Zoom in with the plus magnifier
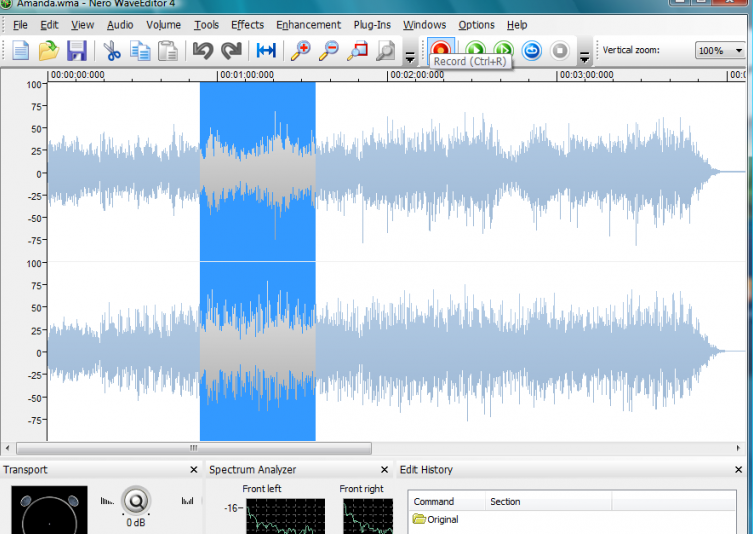 [301, 50]
